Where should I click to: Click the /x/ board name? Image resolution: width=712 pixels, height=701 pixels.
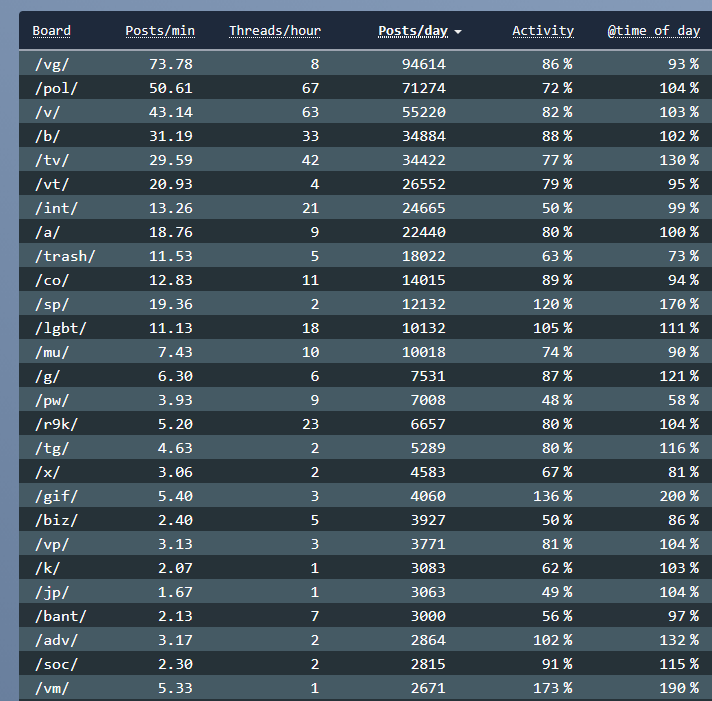coord(47,473)
